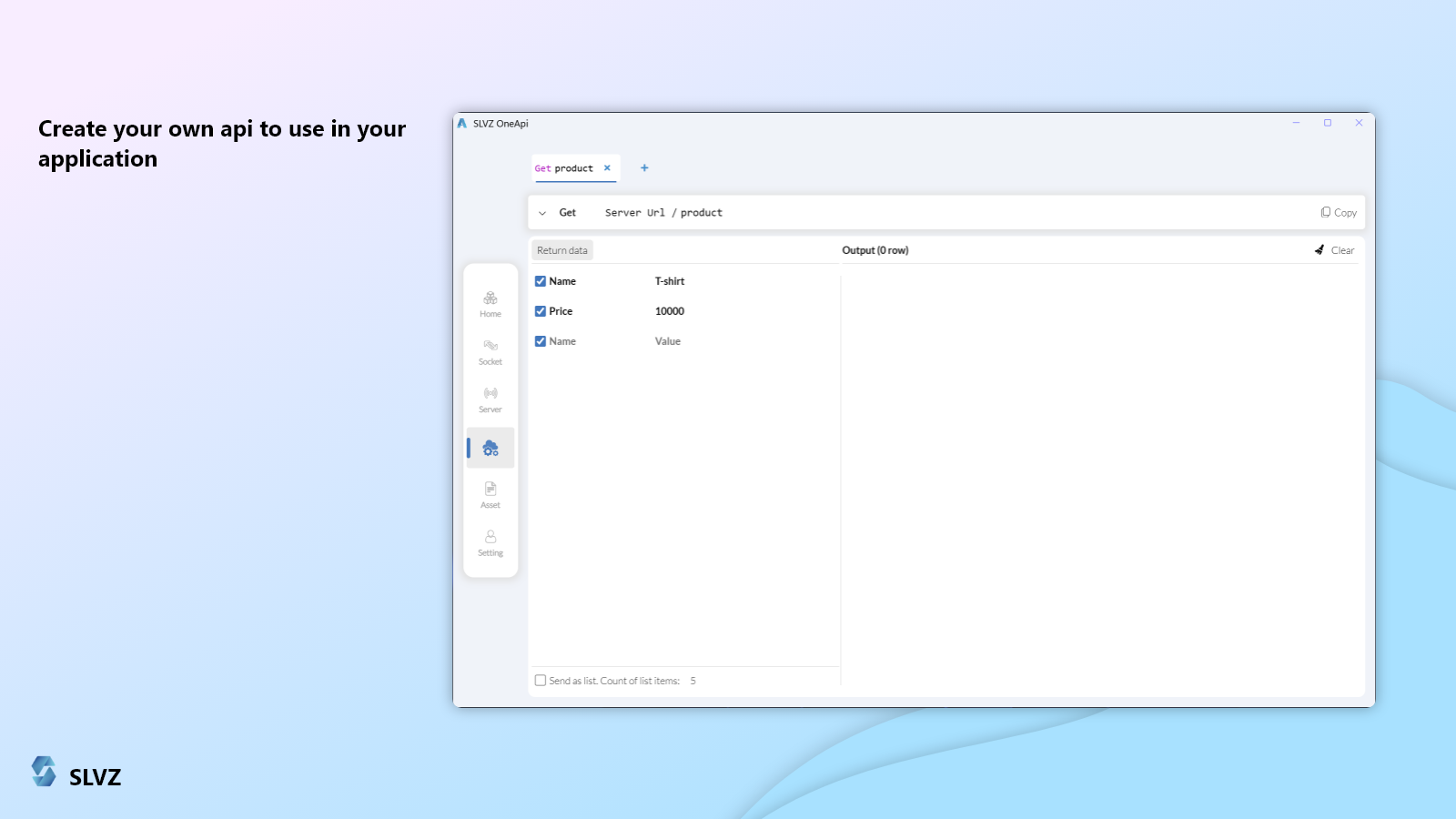This screenshot has height=819, width=1456.
Task: Edit the 10000 price value field
Action: (670, 311)
